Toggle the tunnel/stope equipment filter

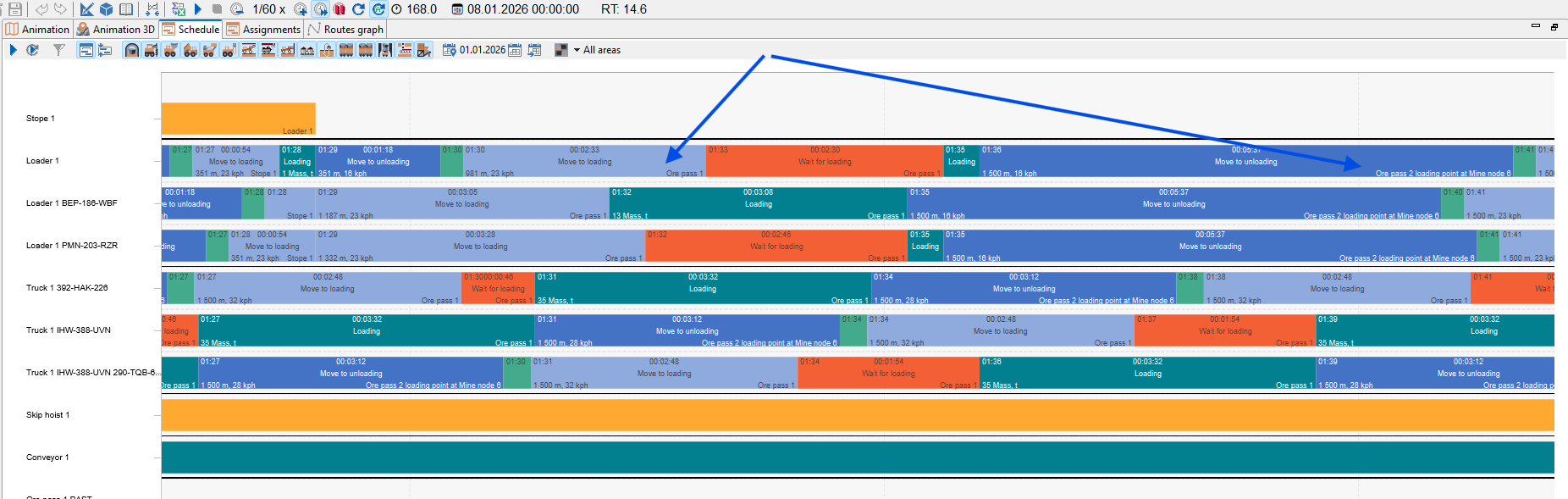pos(132,50)
